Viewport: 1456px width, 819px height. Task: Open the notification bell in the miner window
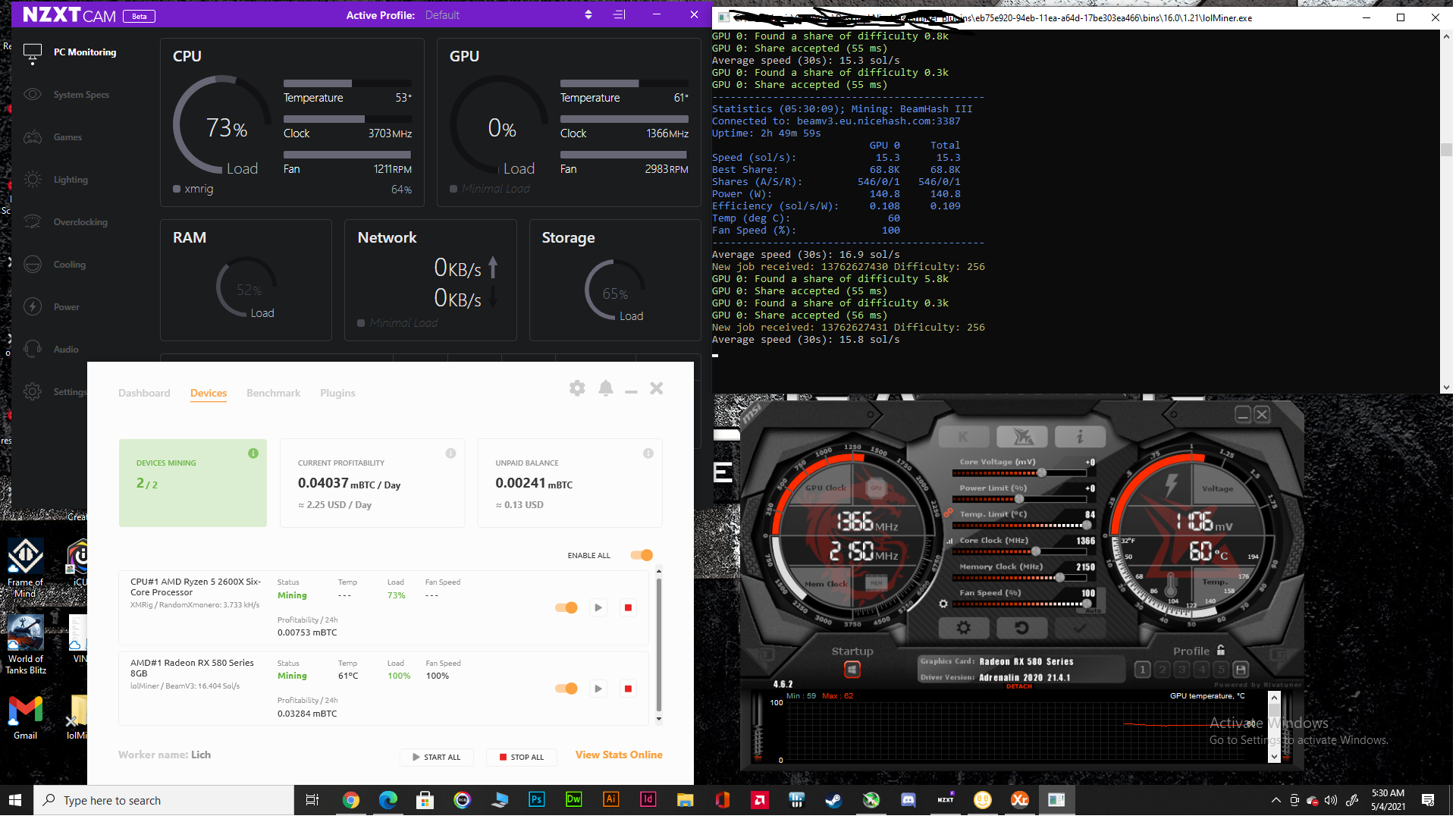pyautogui.click(x=605, y=388)
